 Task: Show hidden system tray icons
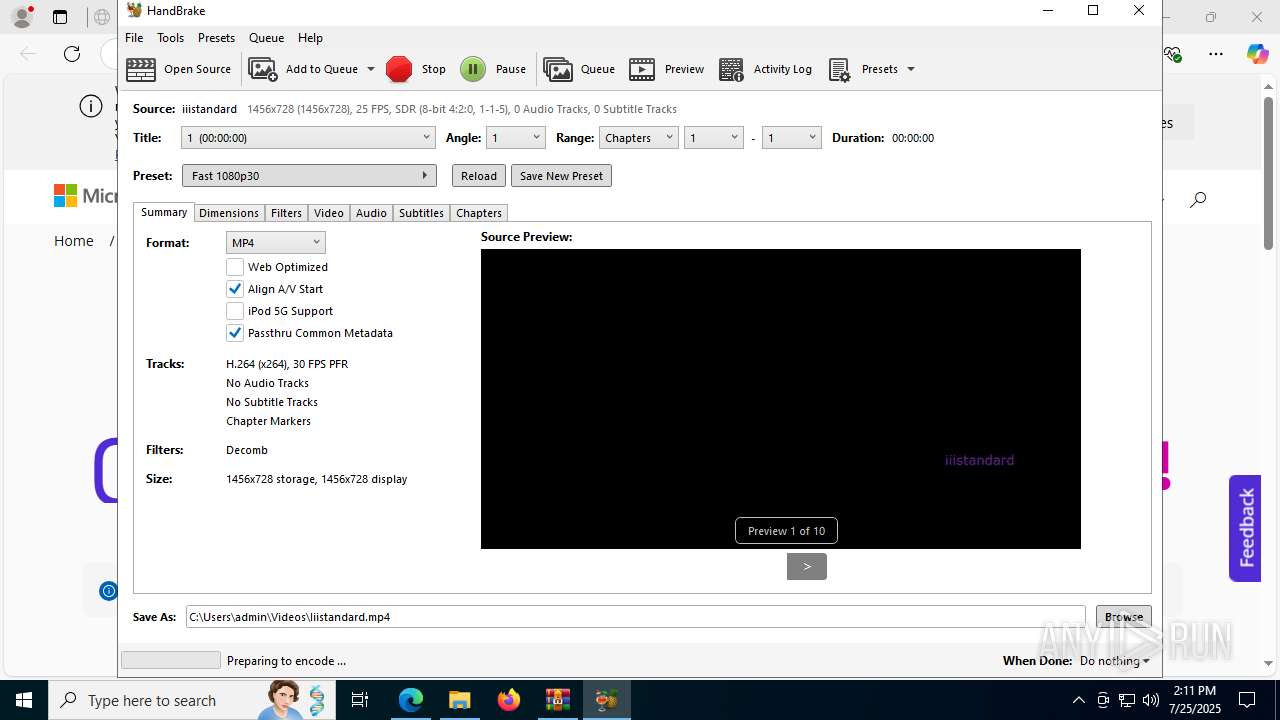click(x=1078, y=700)
